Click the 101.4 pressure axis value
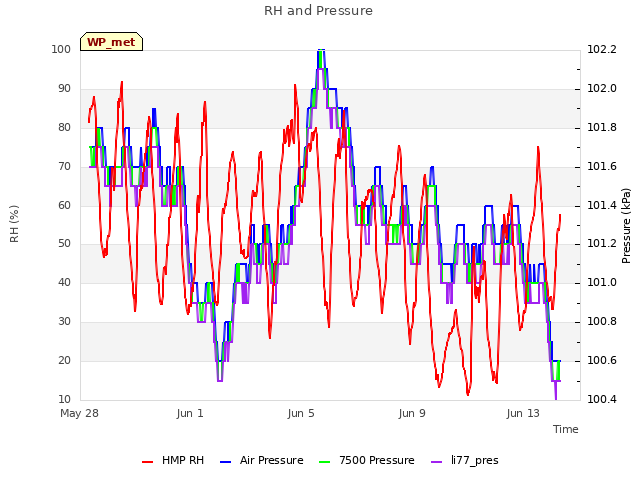Screen dimensions: 640x480 click(x=602, y=205)
